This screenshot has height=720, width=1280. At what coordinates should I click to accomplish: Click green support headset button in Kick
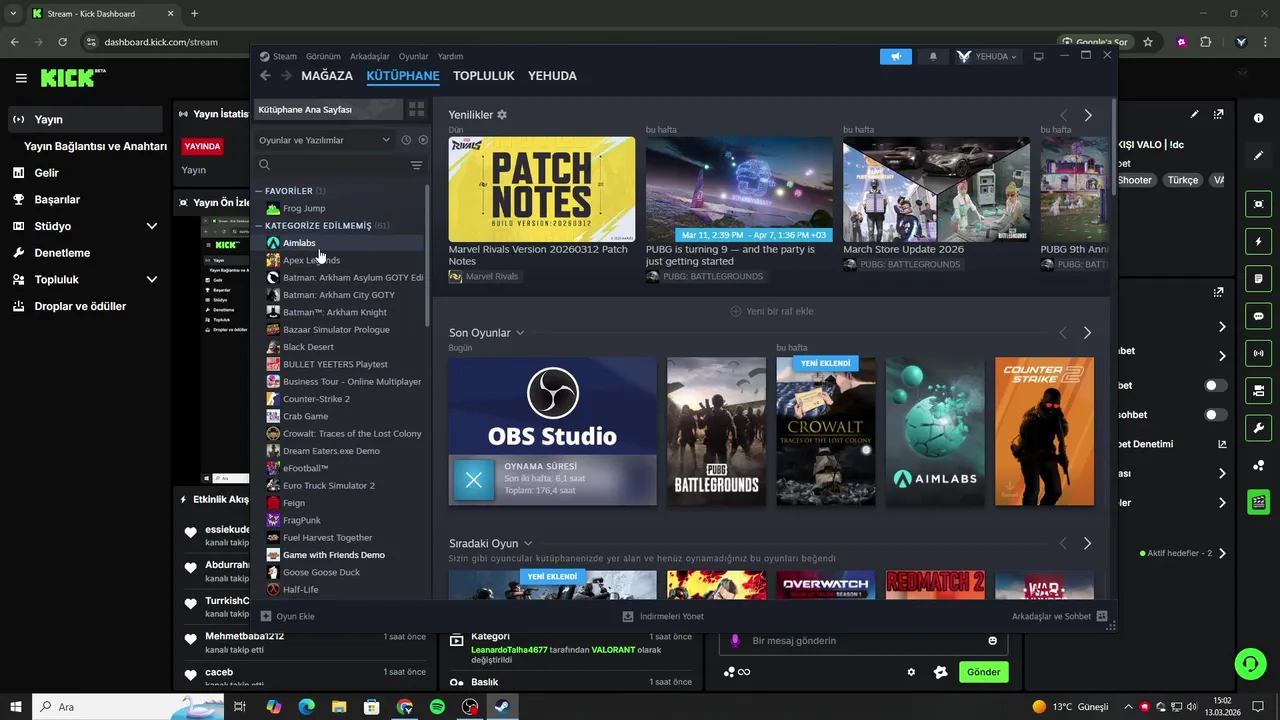click(1248, 664)
